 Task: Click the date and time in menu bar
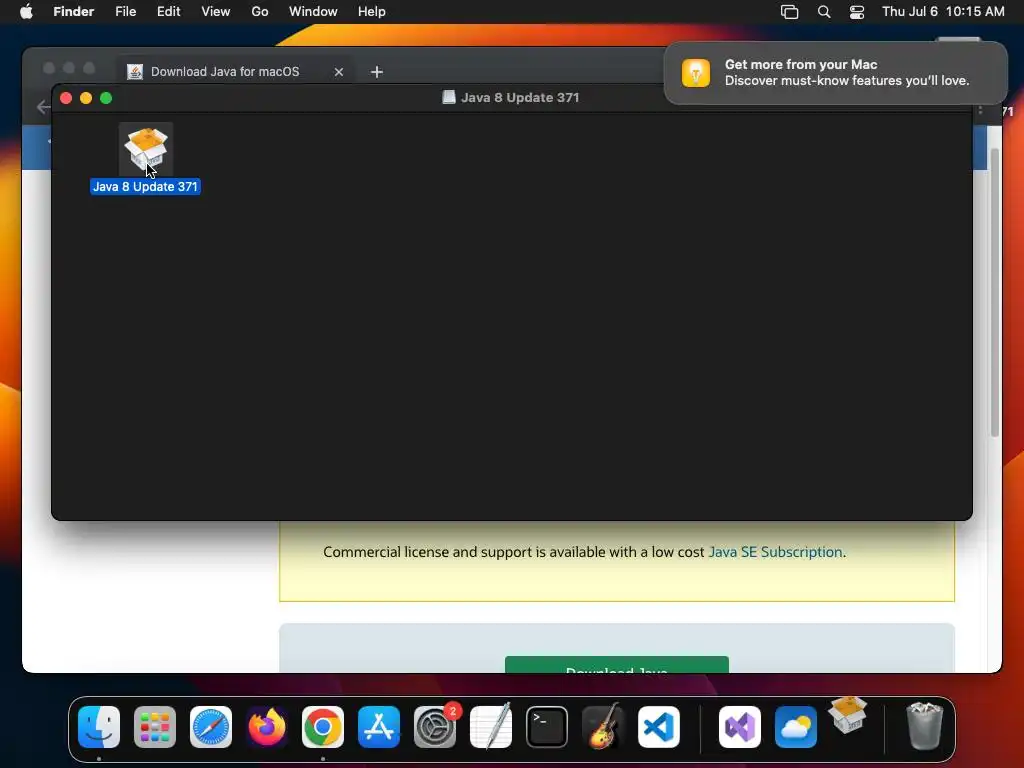click(x=943, y=12)
